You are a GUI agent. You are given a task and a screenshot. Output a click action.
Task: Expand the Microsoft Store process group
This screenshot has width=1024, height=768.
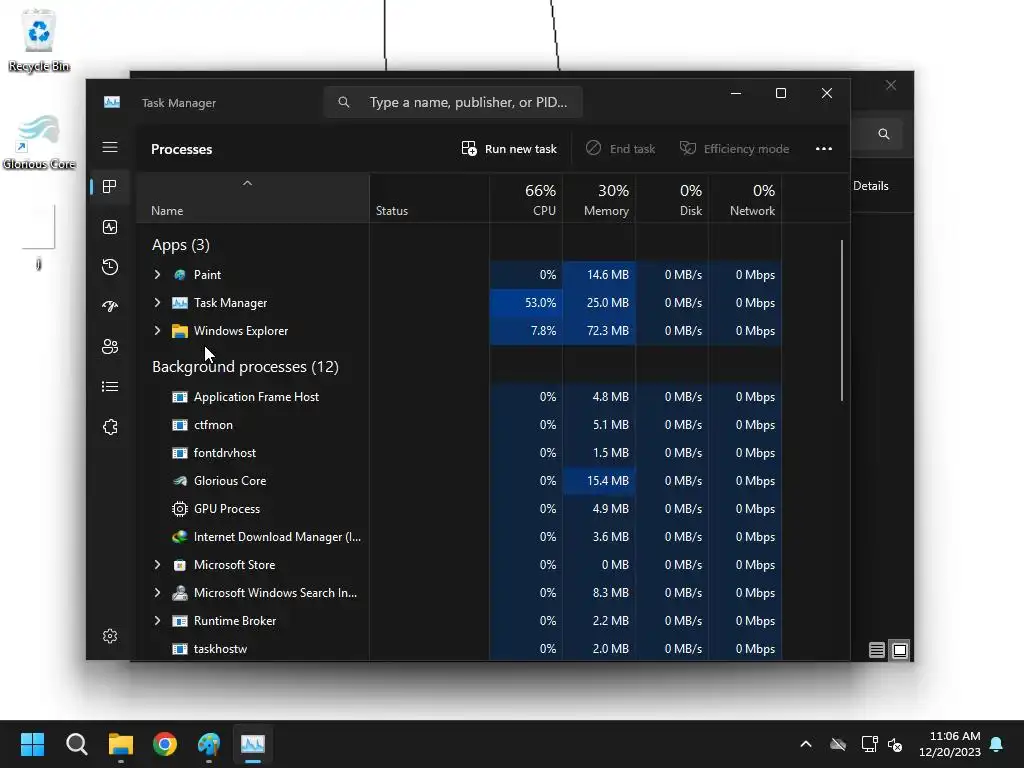[157, 565]
